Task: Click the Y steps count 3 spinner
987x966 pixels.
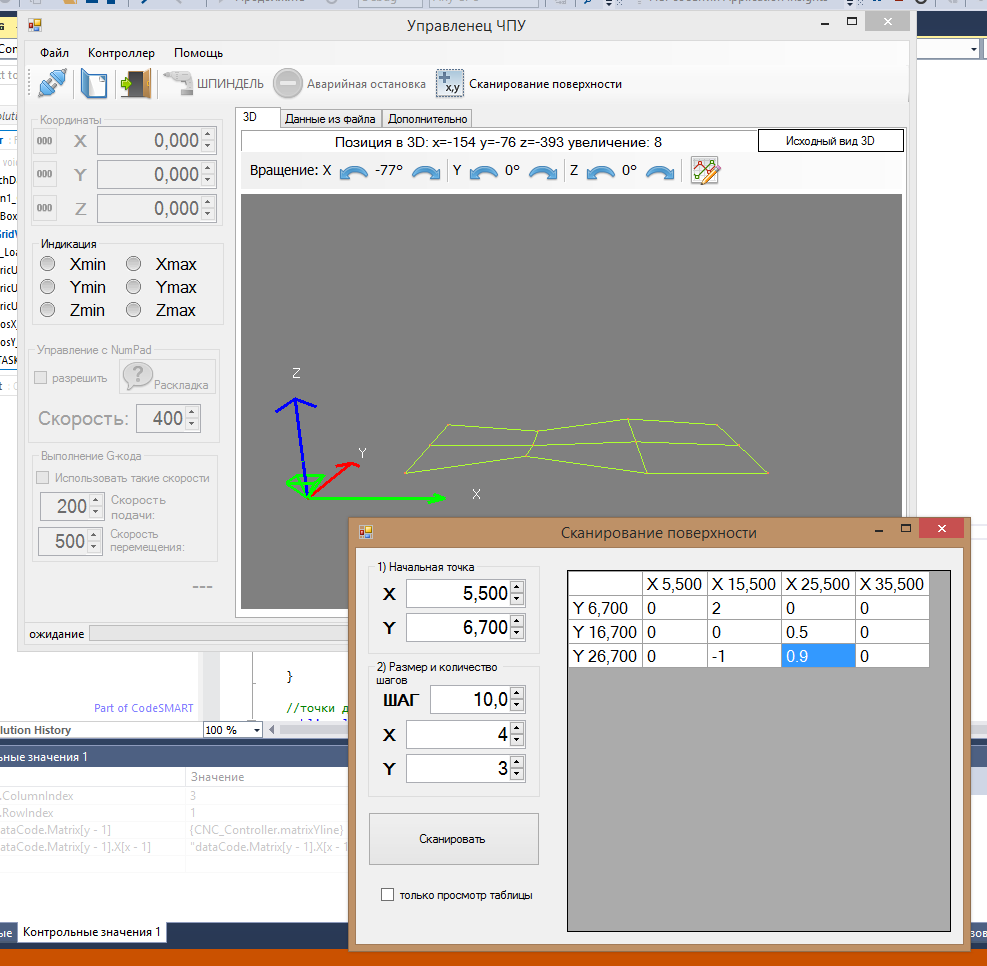Action: [x=517, y=768]
